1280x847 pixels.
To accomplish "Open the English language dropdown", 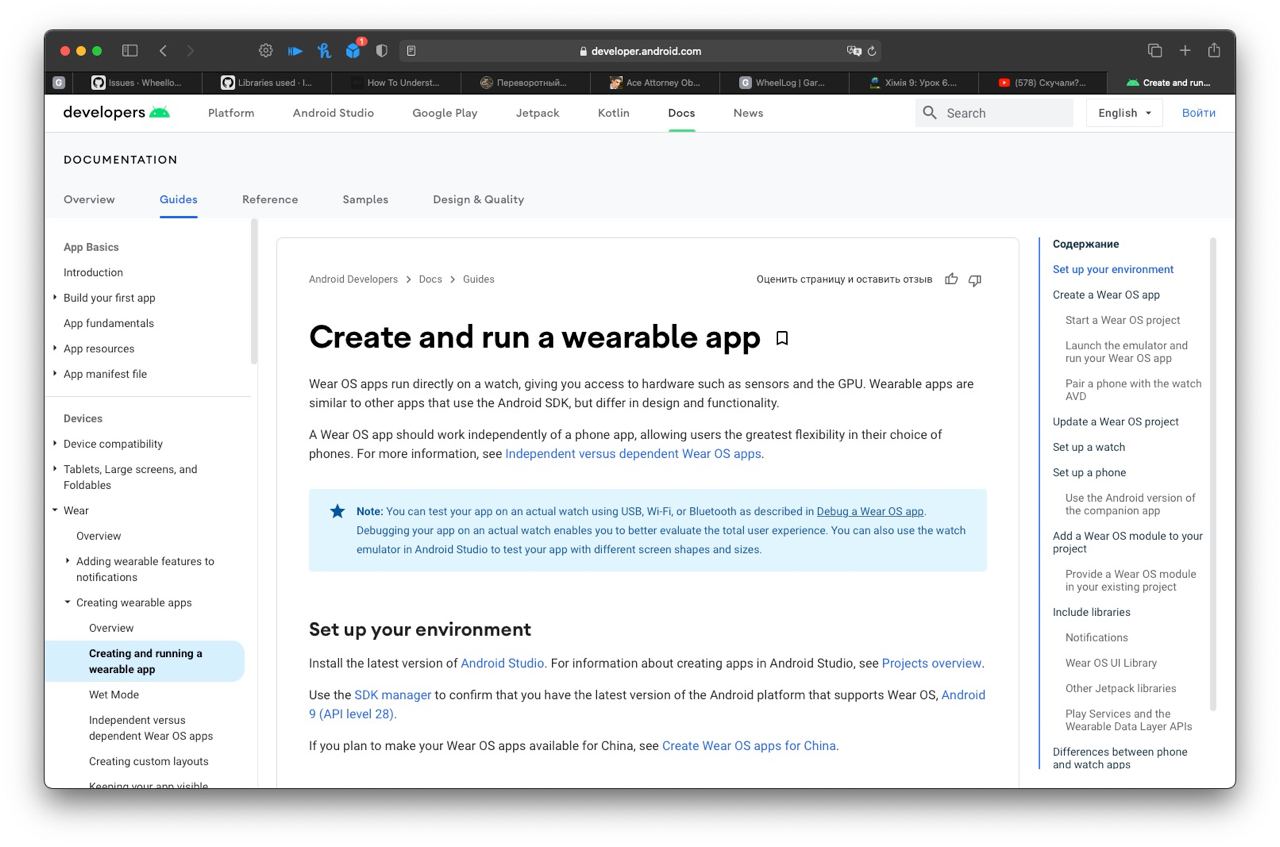I will coord(1124,113).
